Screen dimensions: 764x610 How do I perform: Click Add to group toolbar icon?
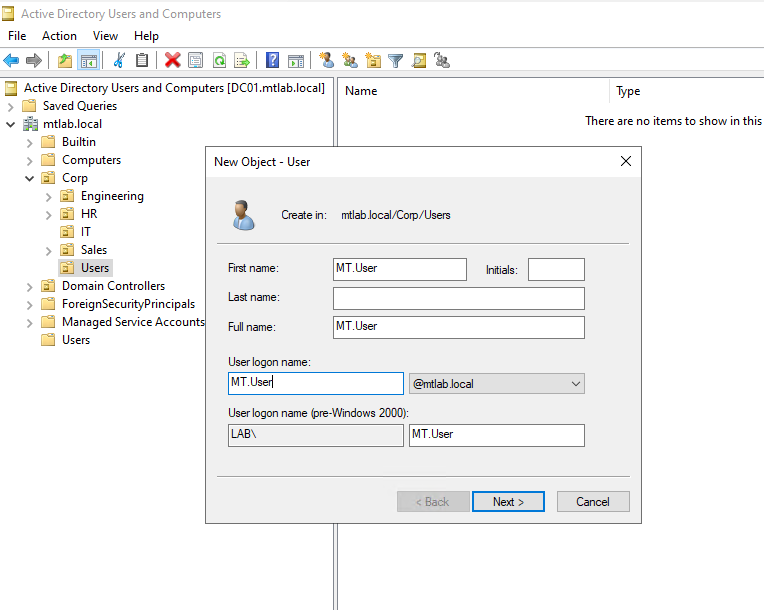pos(442,60)
